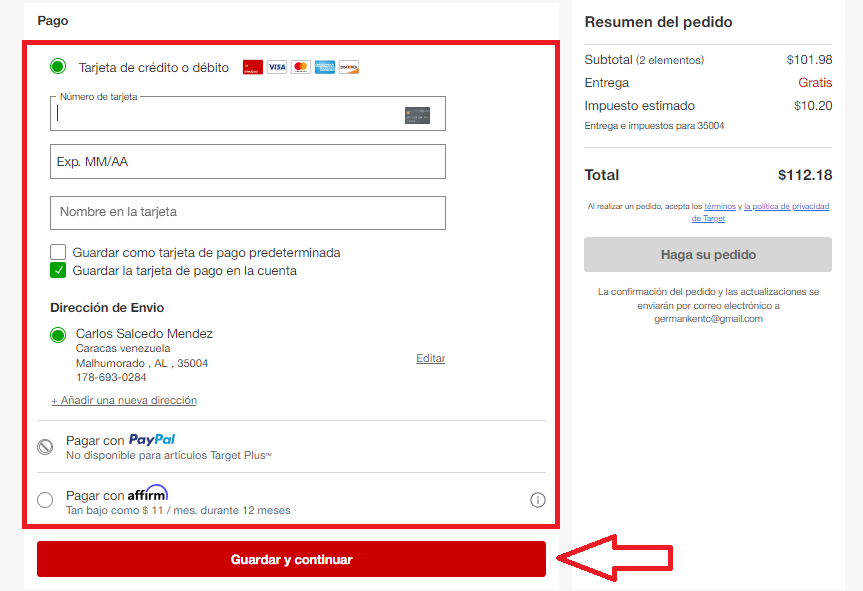Click the Total amount $112.18
The width and height of the screenshot is (863, 591).
pyautogui.click(x=805, y=175)
